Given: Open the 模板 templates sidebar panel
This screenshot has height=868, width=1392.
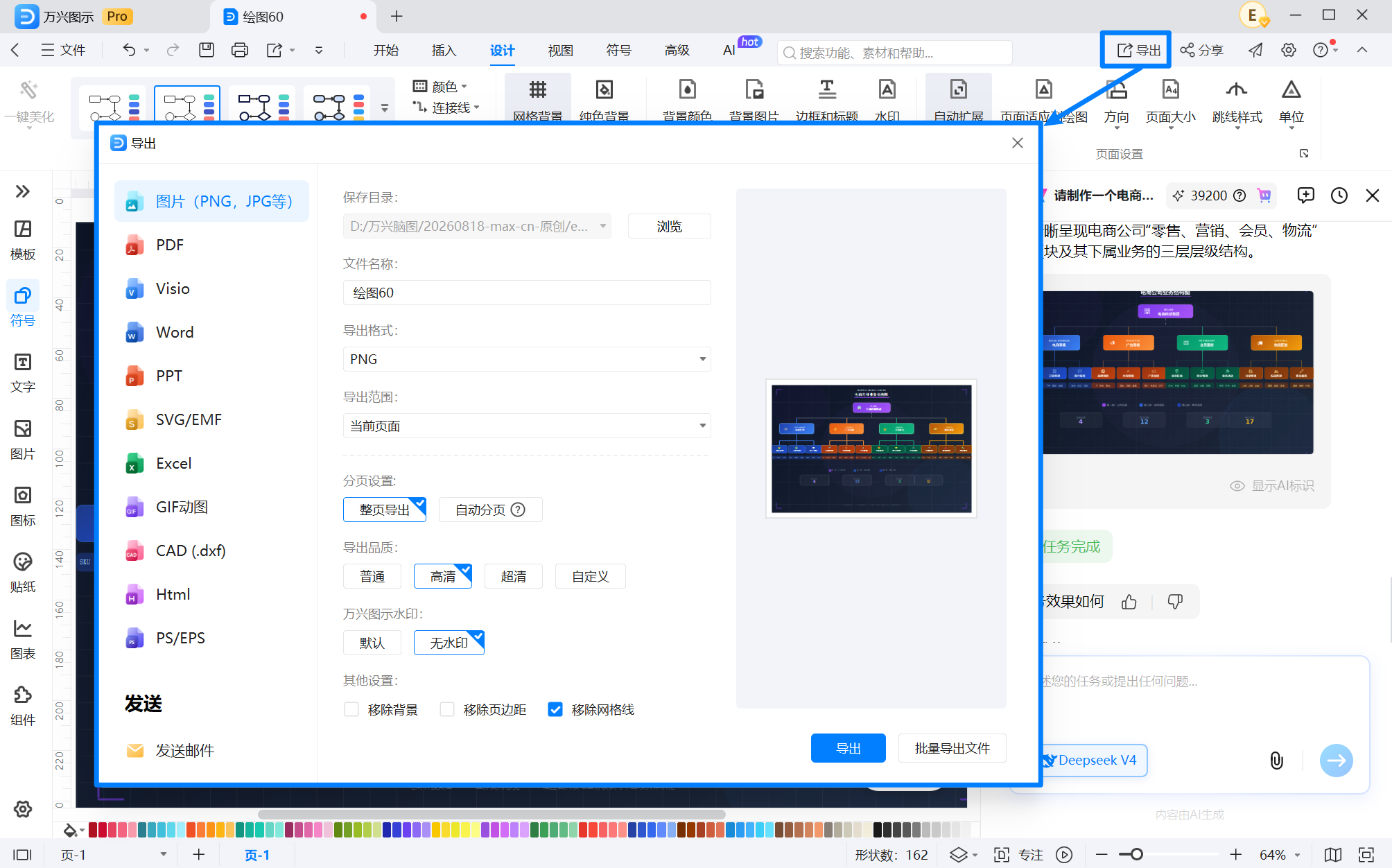Looking at the screenshot, I should (x=23, y=240).
